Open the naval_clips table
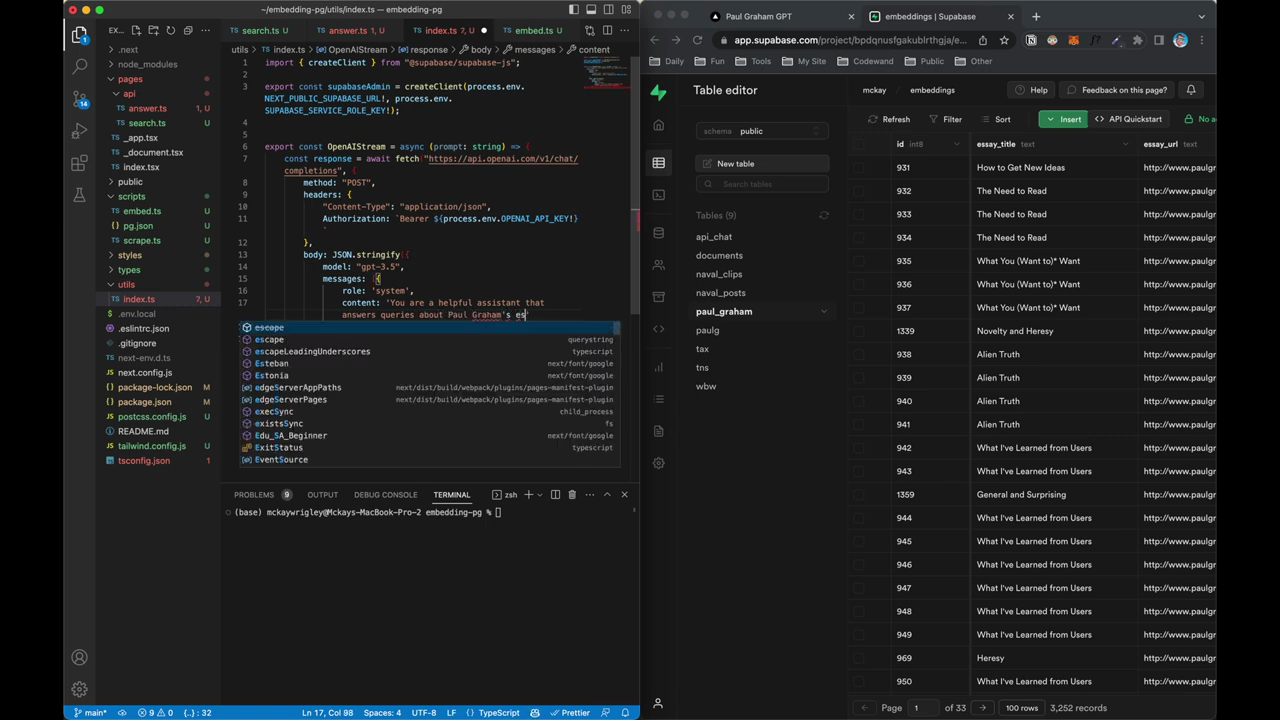Viewport: 1280px width, 720px height. click(x=719, y=274)
